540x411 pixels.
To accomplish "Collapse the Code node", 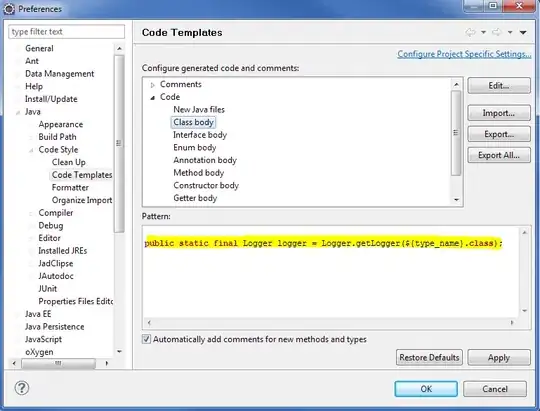I will click(153, 97).
